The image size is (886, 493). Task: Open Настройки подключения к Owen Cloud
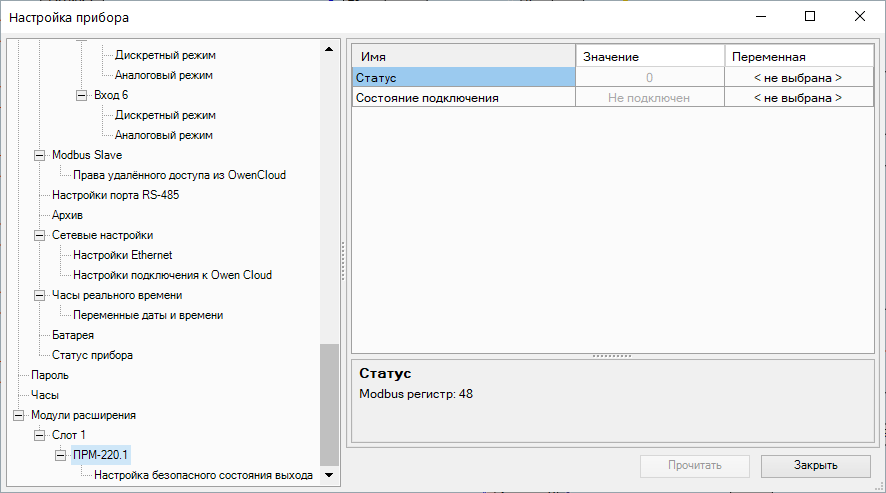tap(172, 275)
